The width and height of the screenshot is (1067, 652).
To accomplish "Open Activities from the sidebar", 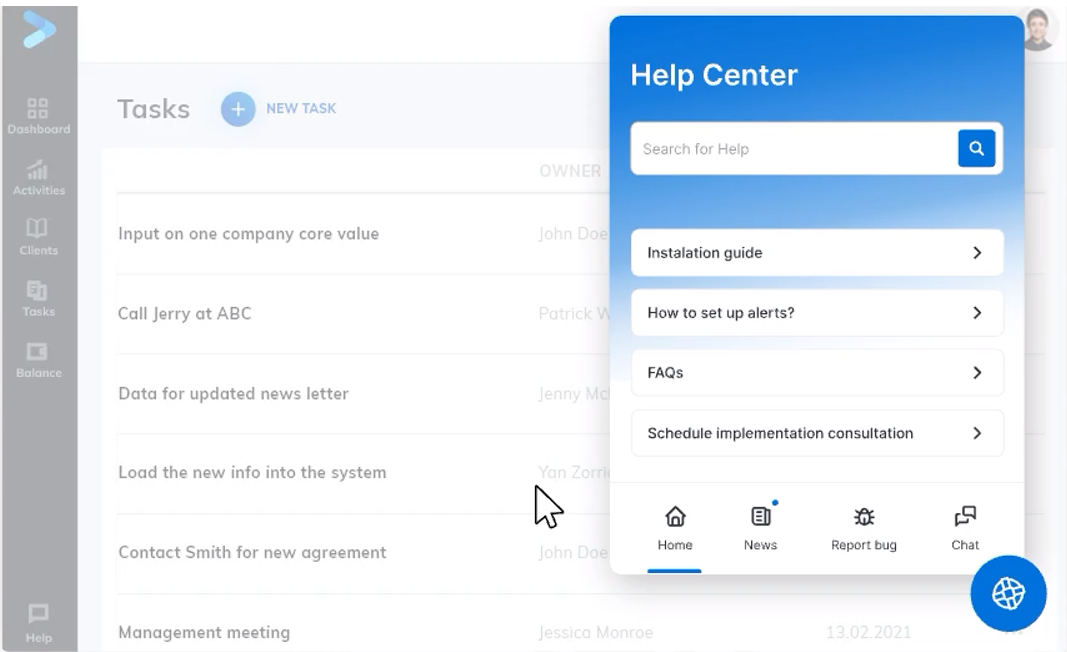I will pyautogui.click(x=38, y=170).
